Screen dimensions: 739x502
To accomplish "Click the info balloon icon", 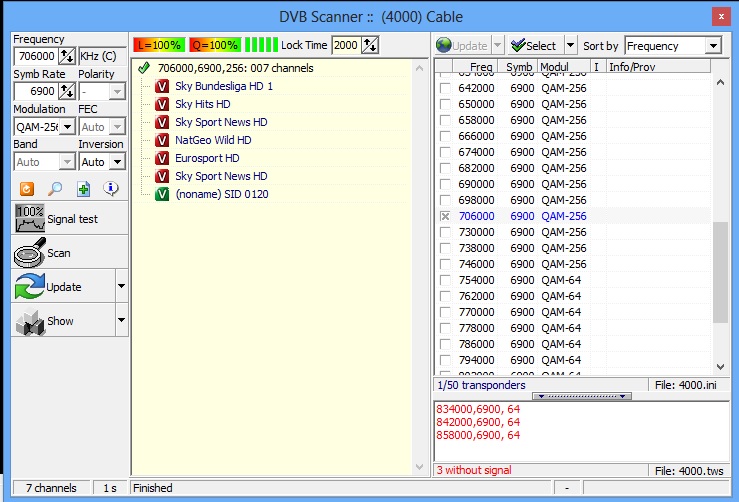I will [x=111, y=189].
